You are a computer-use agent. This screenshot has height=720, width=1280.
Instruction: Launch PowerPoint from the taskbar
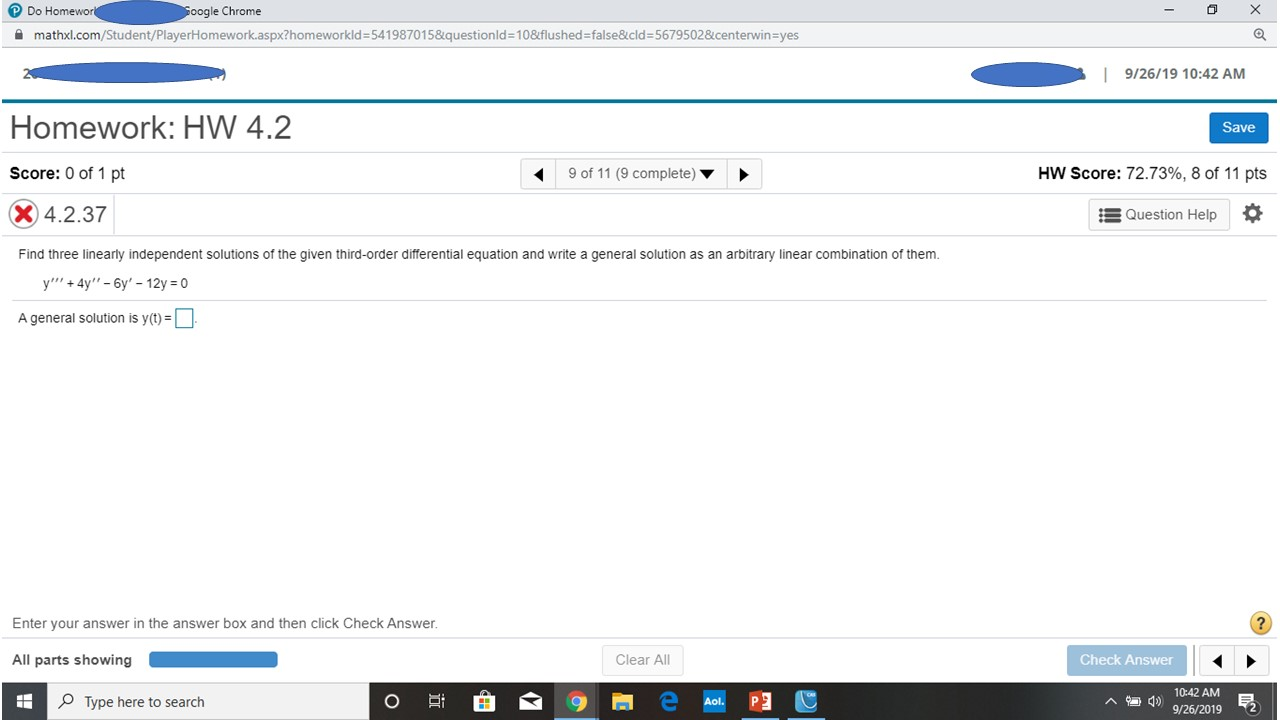760,701
